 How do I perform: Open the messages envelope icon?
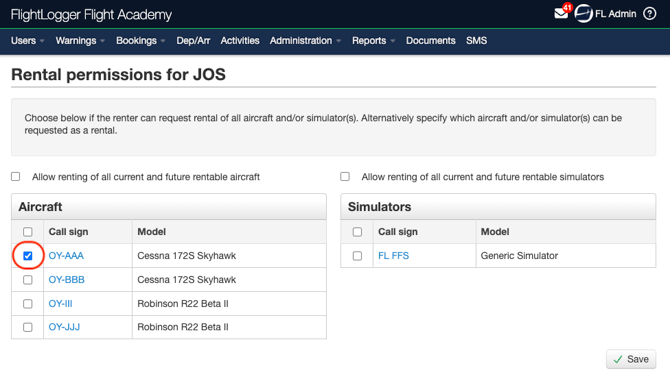click(561, 14)
